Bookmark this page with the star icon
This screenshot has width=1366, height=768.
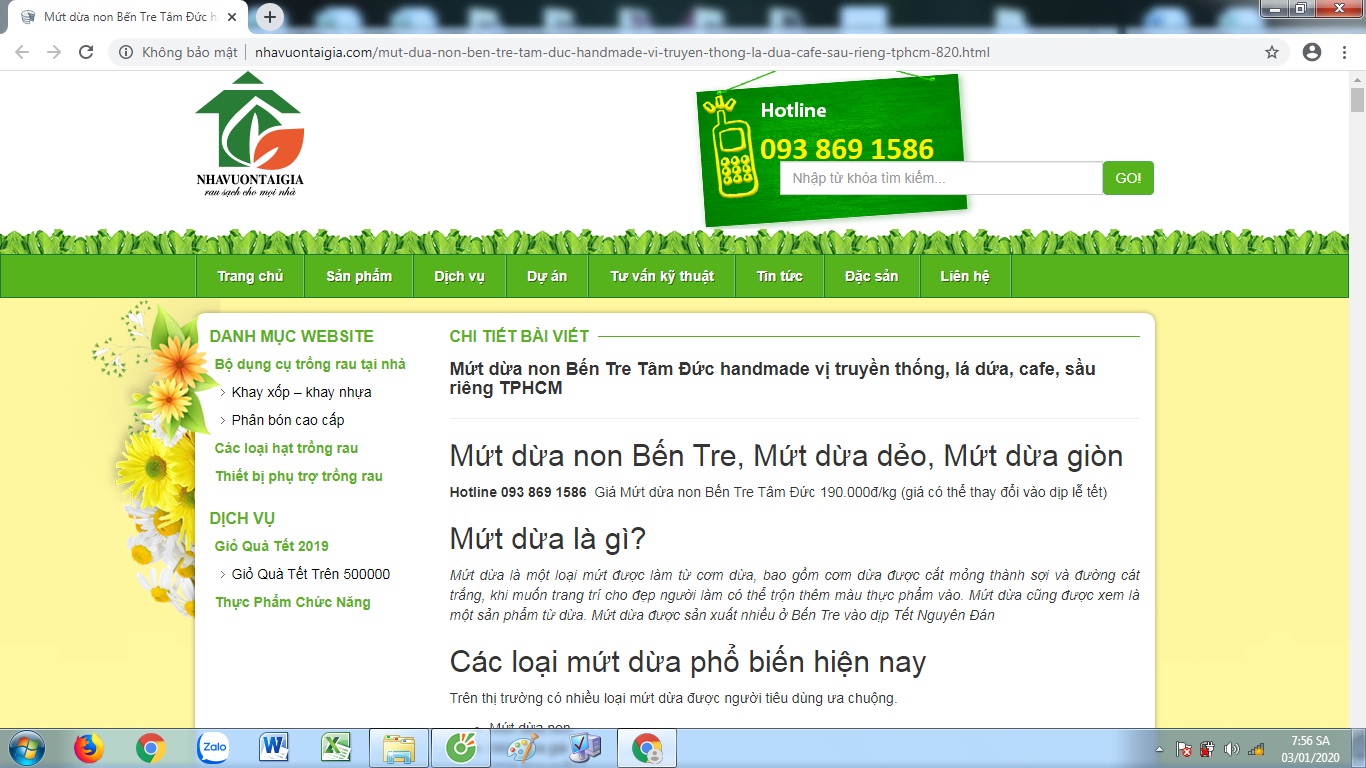(x=1272, y=52)
